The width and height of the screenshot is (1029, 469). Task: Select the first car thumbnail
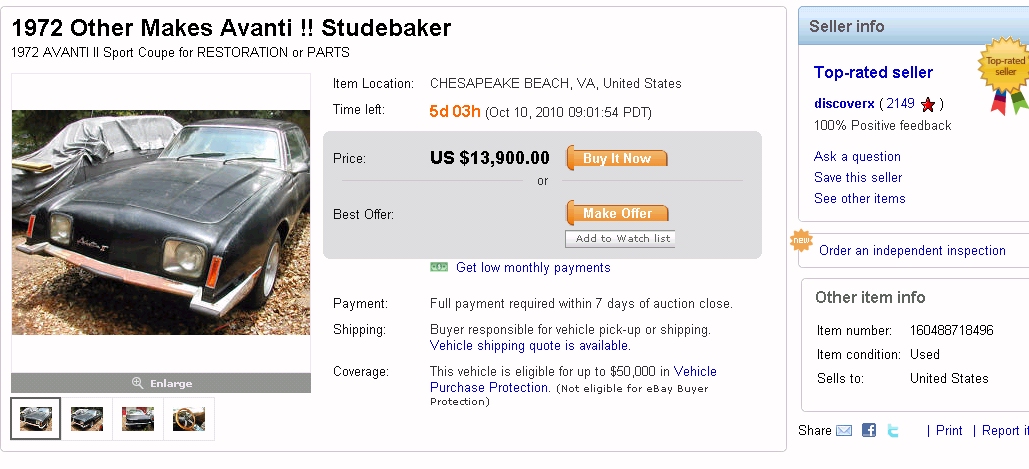[36, 418]
